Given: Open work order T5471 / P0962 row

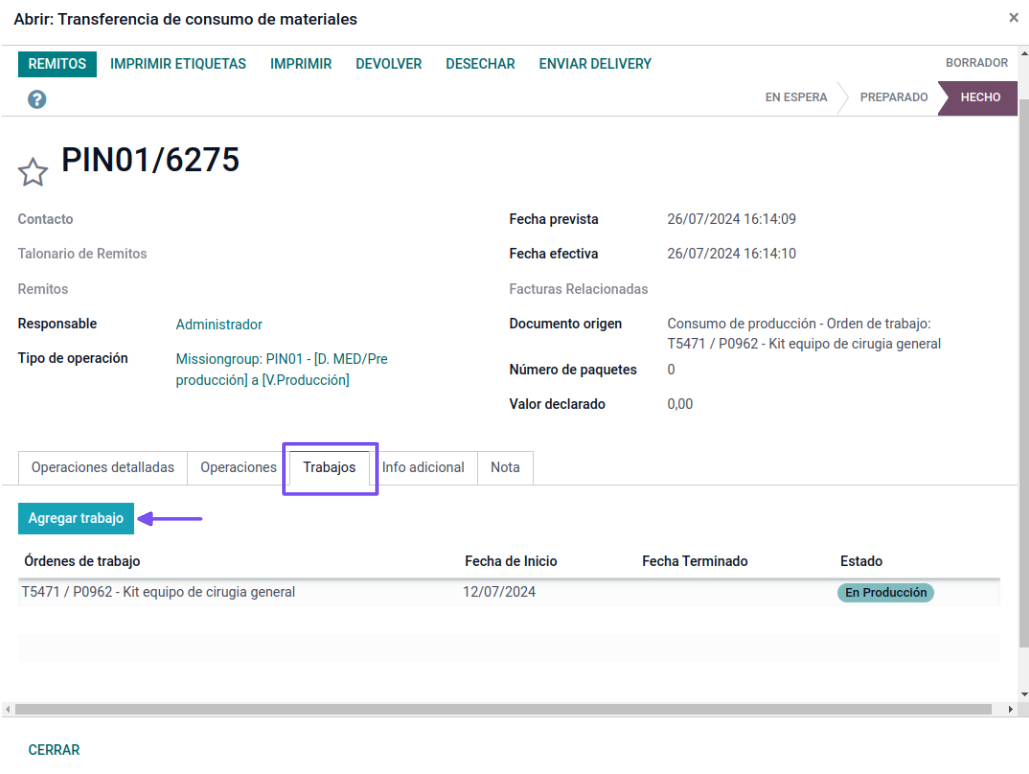Looking at the screenshot, I should click(159, 592).
